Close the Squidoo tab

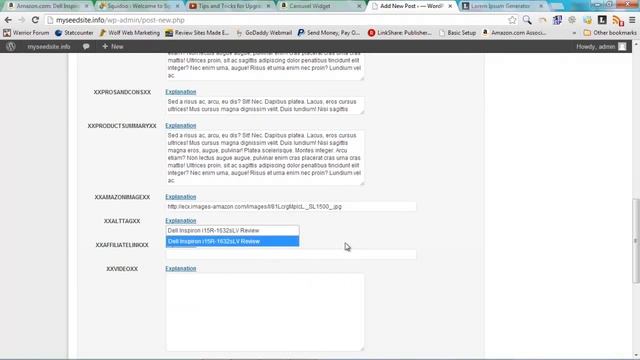[177, 6]
